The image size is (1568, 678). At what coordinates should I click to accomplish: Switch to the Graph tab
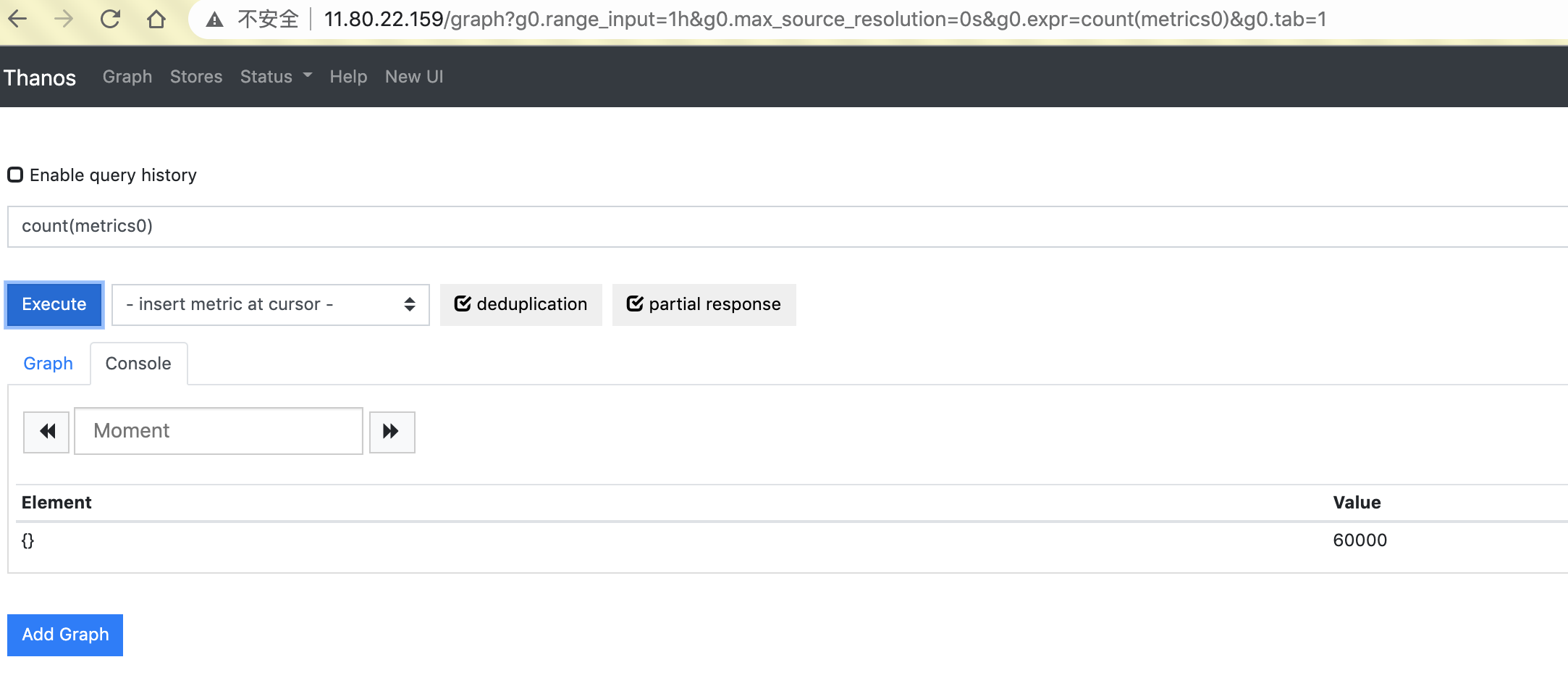(48, 364)
